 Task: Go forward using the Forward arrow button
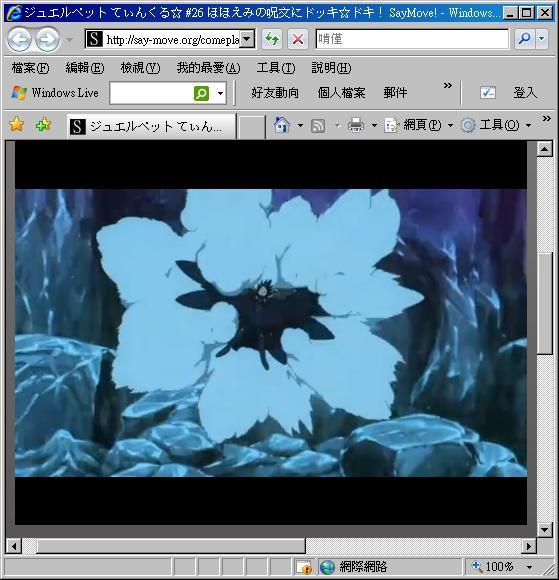pyautogui.click(x=47, y=39)
